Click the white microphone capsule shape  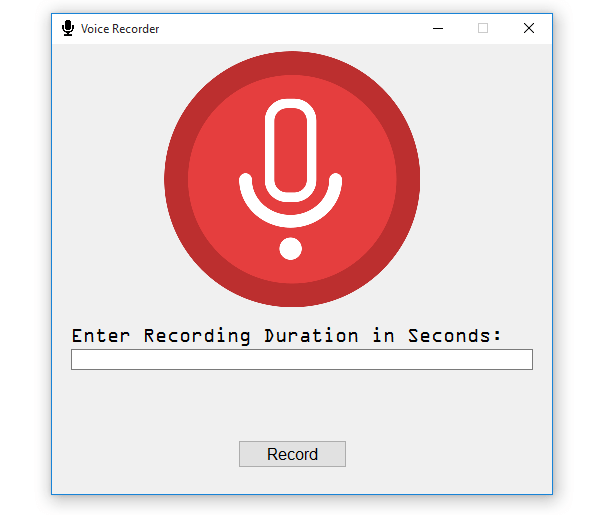click(x=291, y=150)
